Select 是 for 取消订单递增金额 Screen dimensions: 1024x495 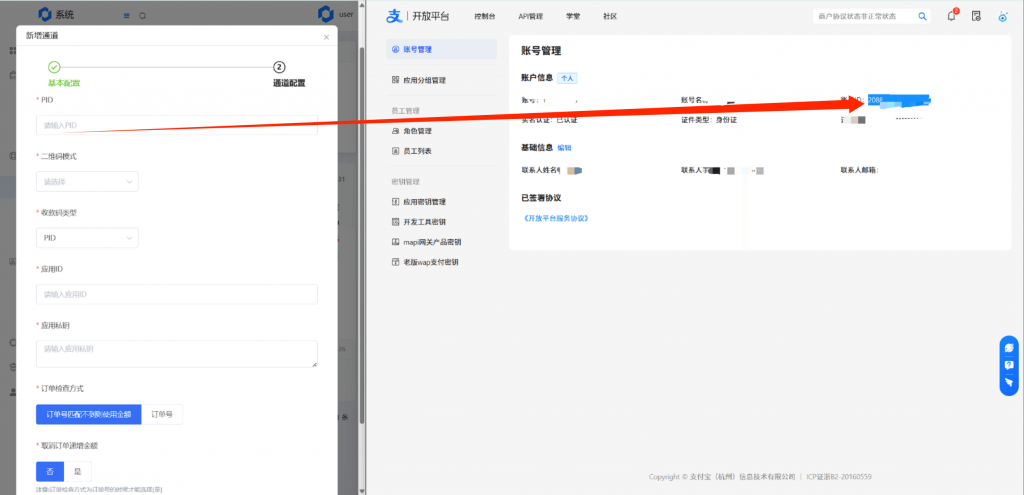pos(77,471)
